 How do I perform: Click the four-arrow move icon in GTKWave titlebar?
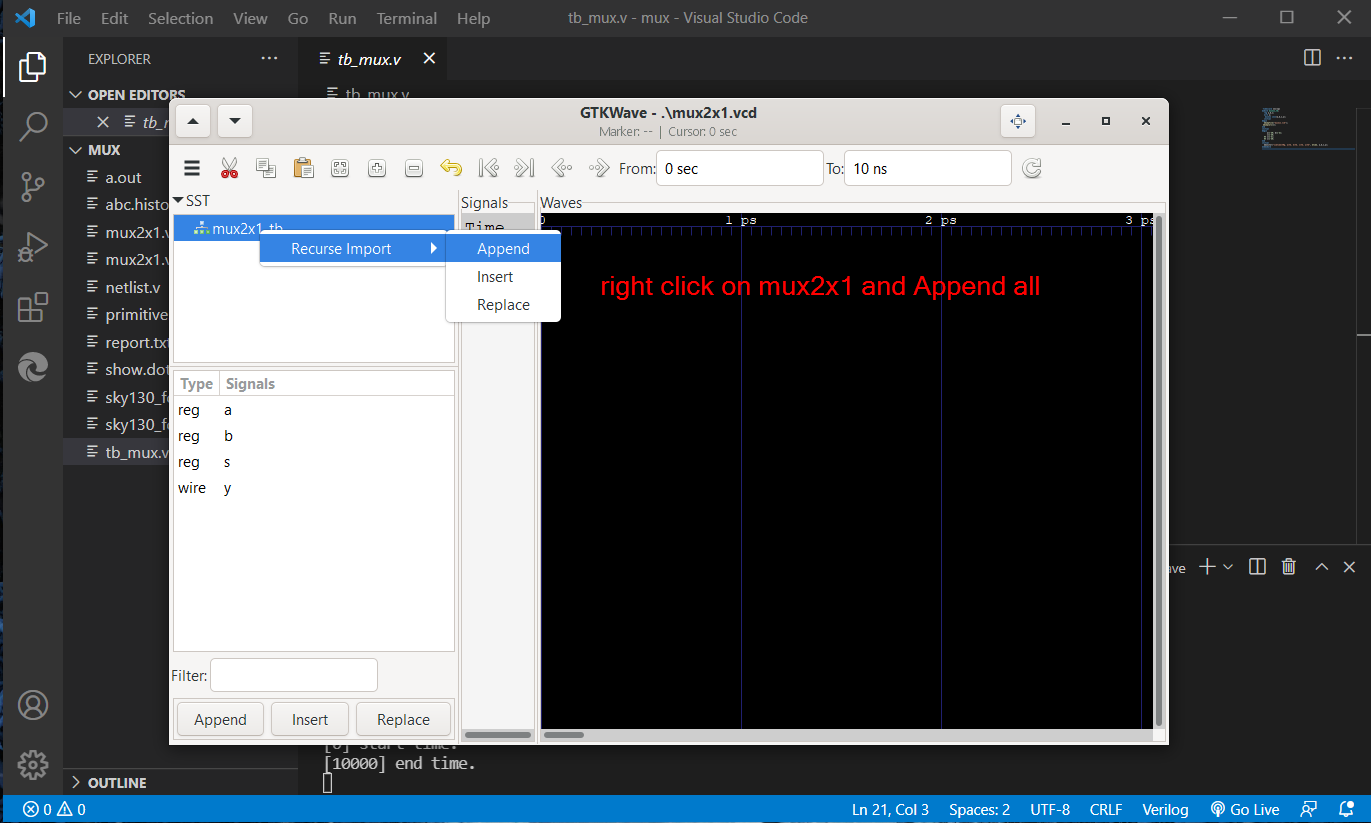(1018, 121)
